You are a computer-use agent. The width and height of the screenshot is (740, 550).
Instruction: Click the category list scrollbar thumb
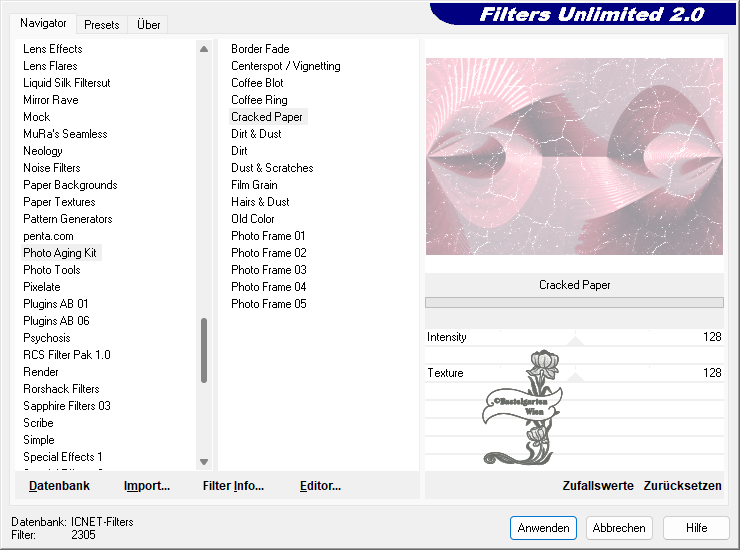click(x=204, y=350)
